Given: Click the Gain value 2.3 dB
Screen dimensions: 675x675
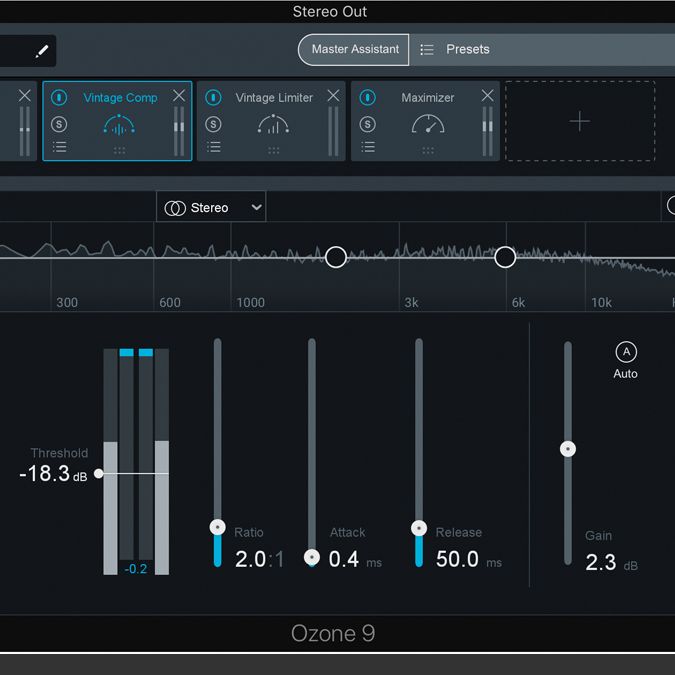Looking at the screenshot, I should (x=611, y=562).
